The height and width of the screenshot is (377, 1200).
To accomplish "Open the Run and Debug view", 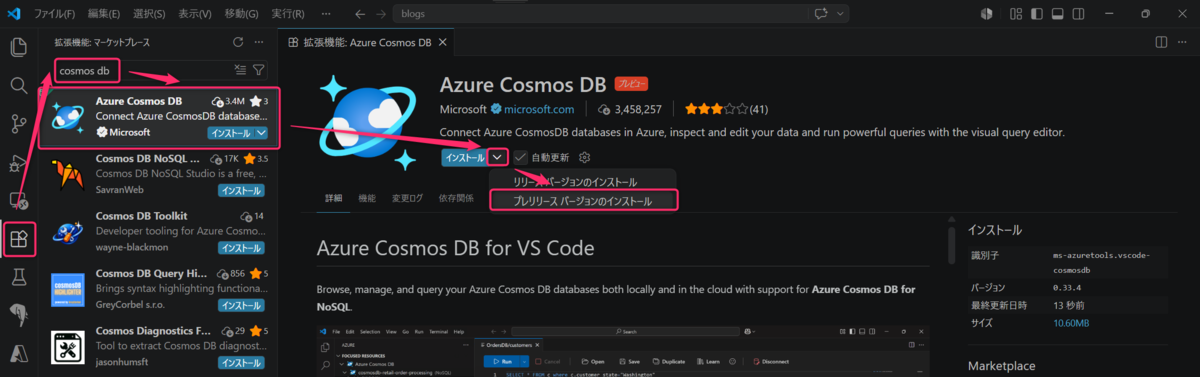I will click(x=18, y=163).
